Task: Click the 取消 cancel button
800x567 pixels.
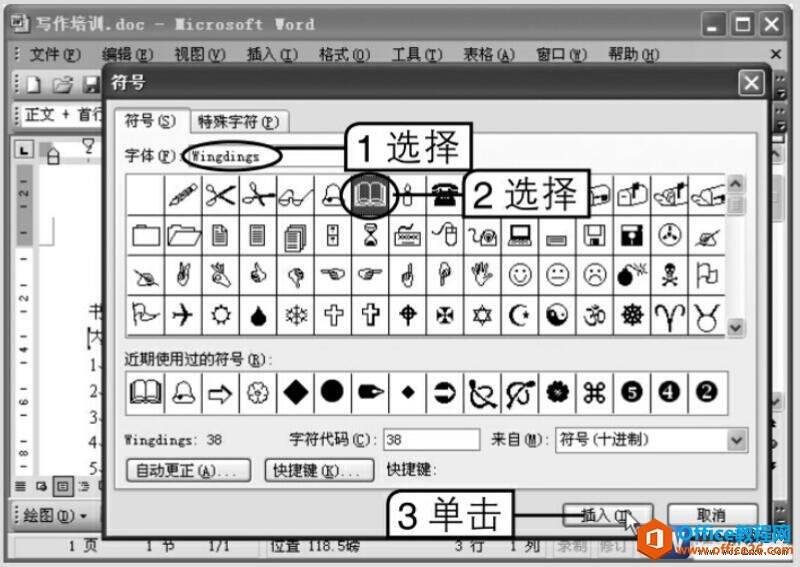Action: [x=712, y=515]
